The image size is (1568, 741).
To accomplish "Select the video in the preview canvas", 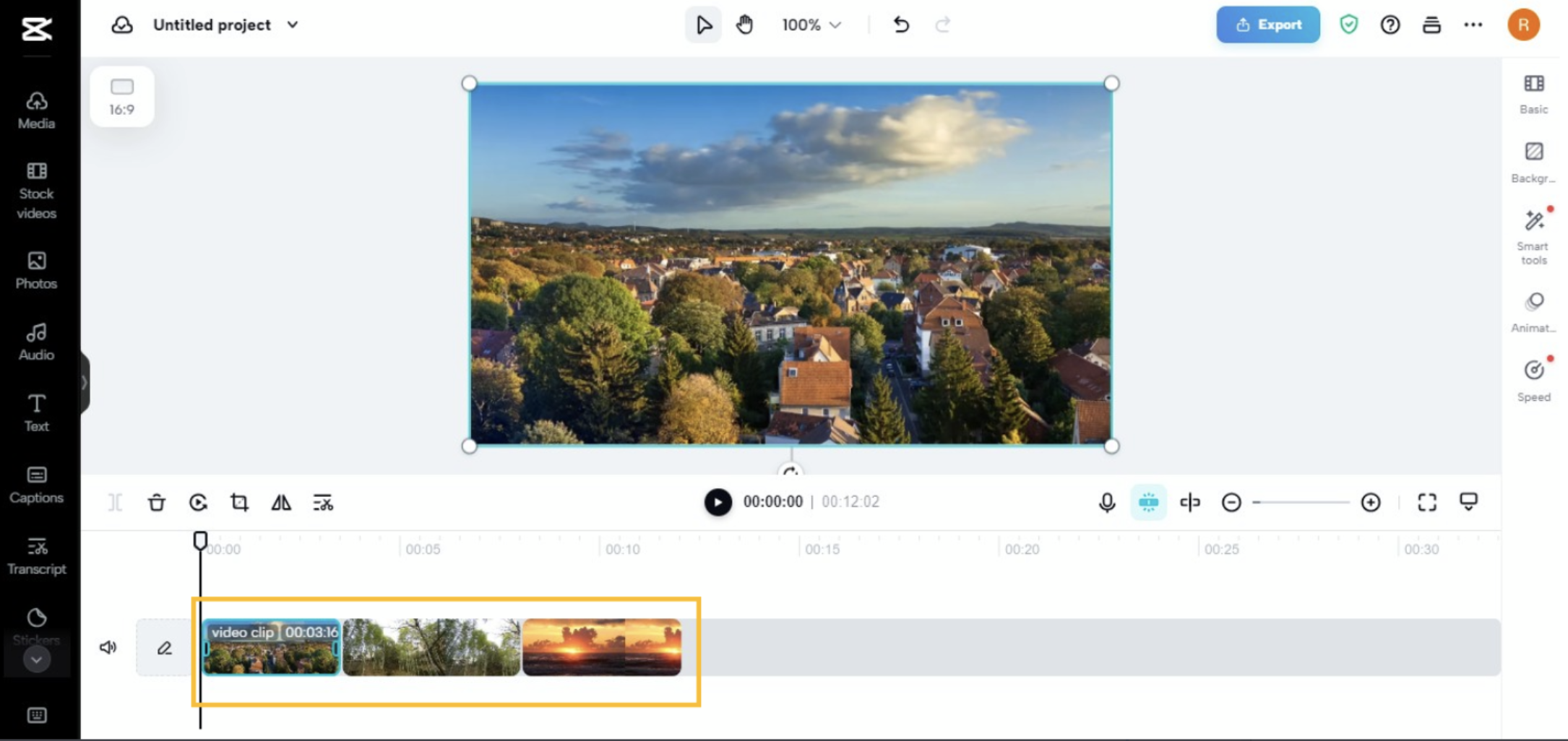I will click(x=791, y=264).
